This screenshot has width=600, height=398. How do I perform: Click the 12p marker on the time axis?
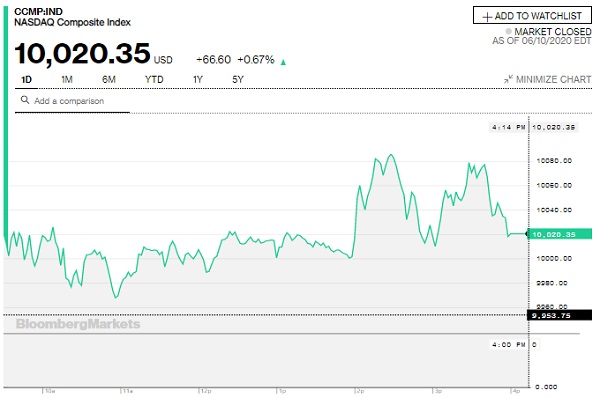point(205,391)
